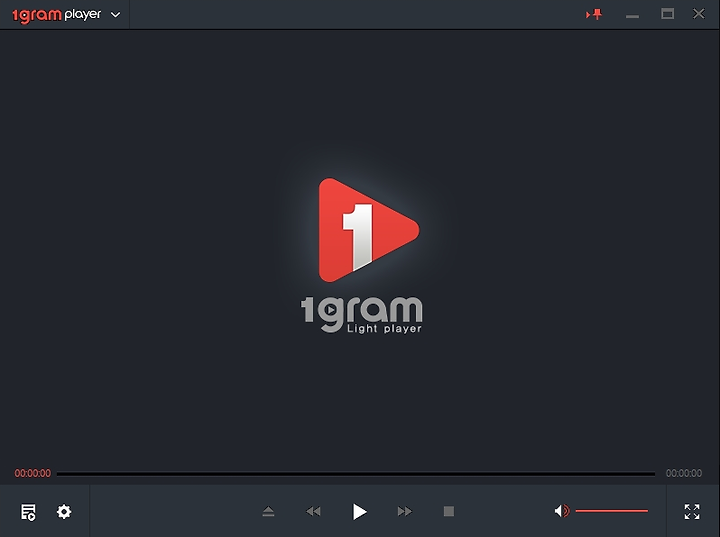Close the player window

click(x=699, y=14)
